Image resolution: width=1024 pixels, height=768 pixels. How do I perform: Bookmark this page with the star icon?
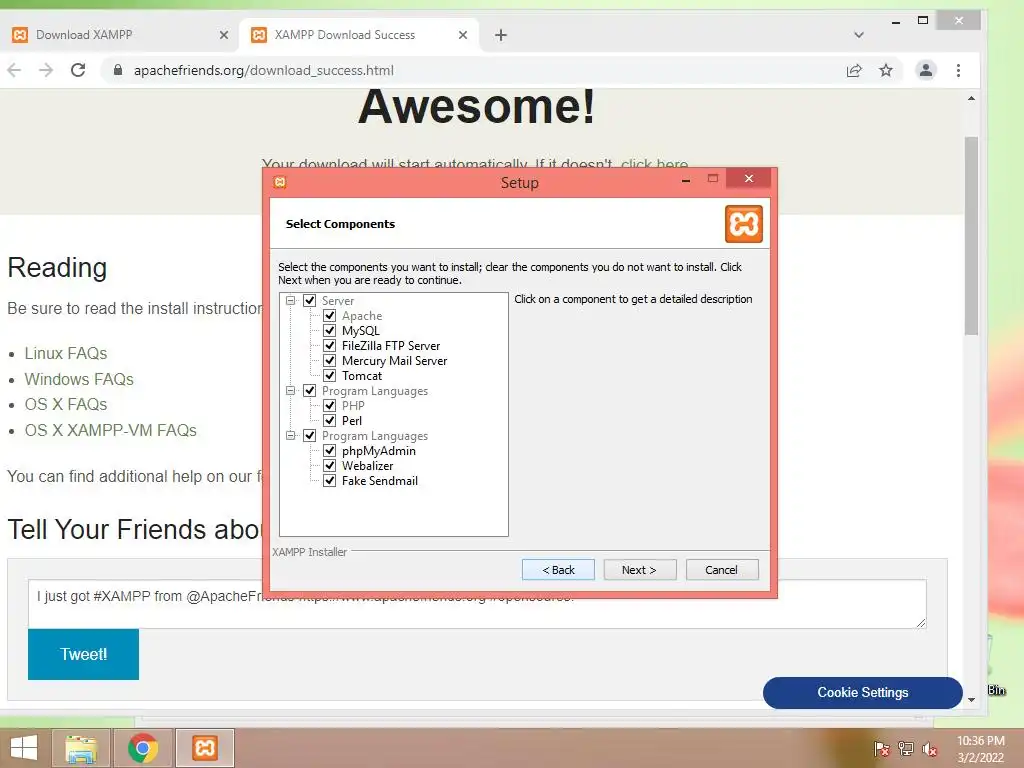coord(886,70)
